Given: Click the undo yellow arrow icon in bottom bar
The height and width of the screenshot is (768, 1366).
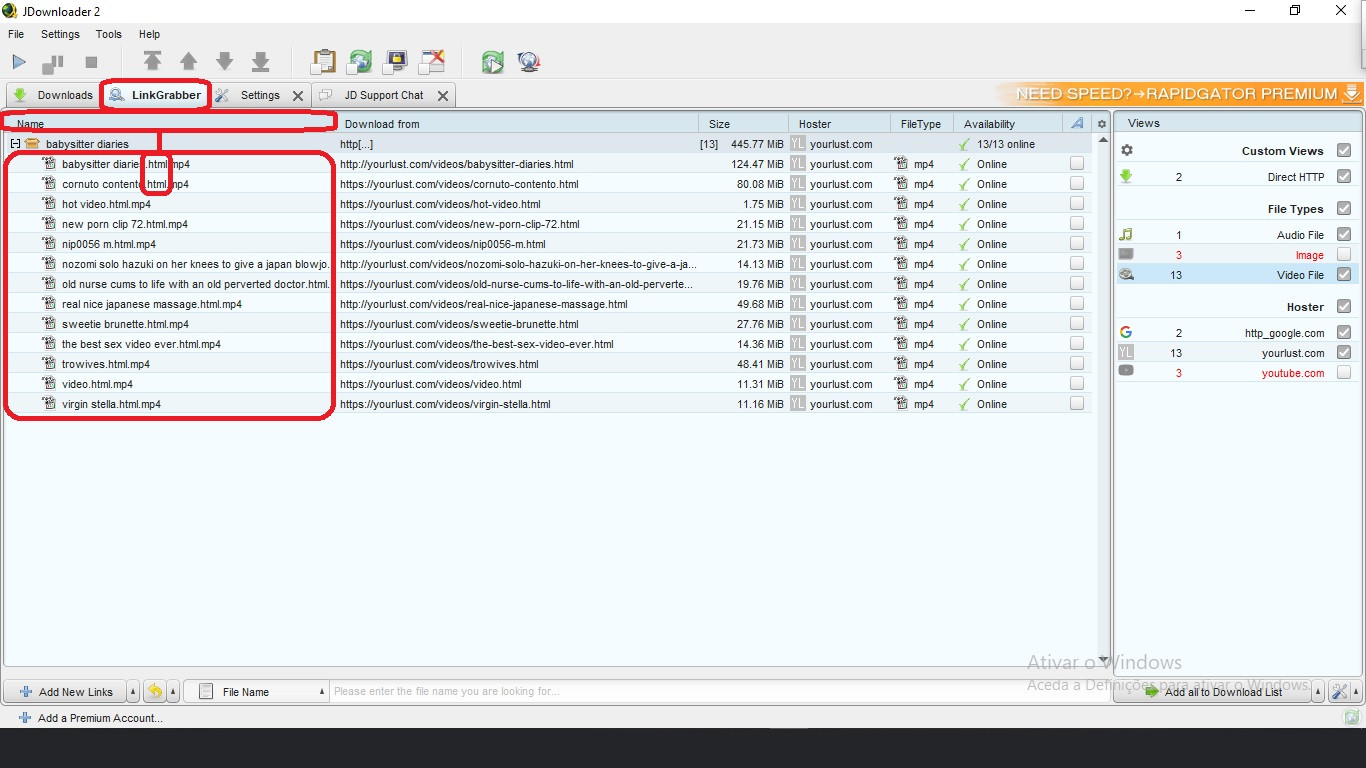Looking at the screenshot, I should pyautogui.click(x=155, y=691).
